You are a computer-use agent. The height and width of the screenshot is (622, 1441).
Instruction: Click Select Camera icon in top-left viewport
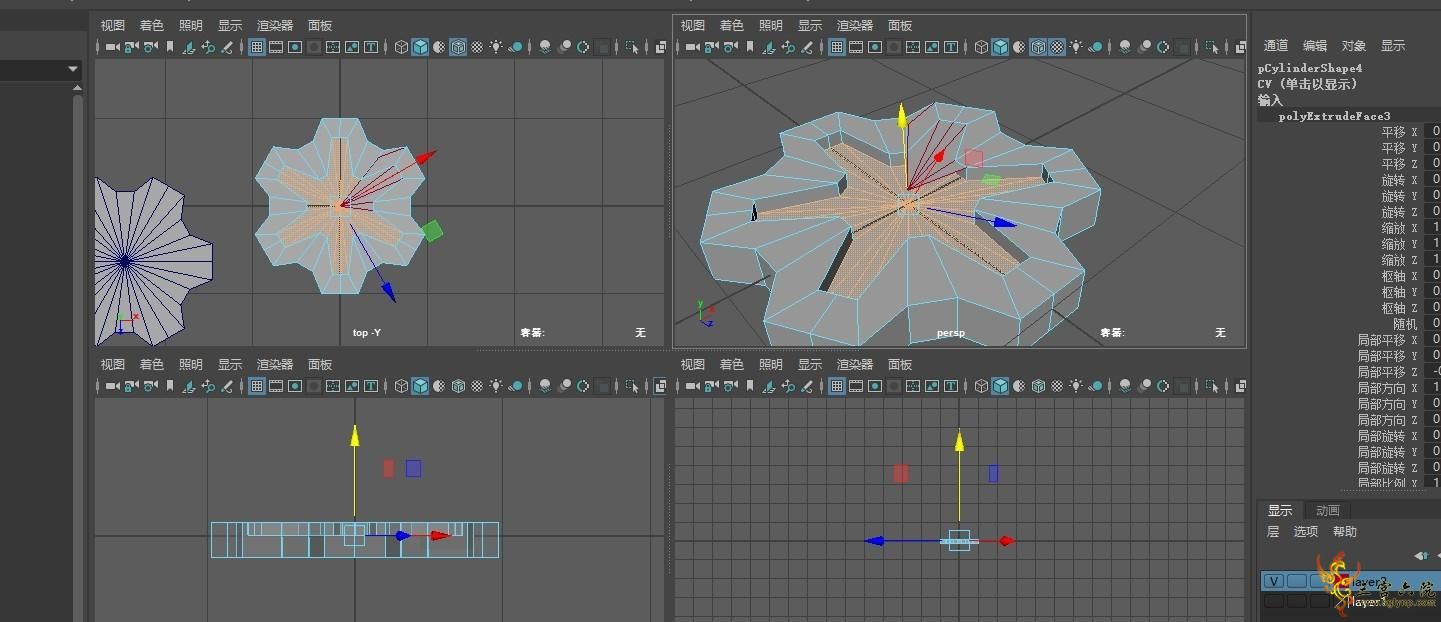coord(112,47)
